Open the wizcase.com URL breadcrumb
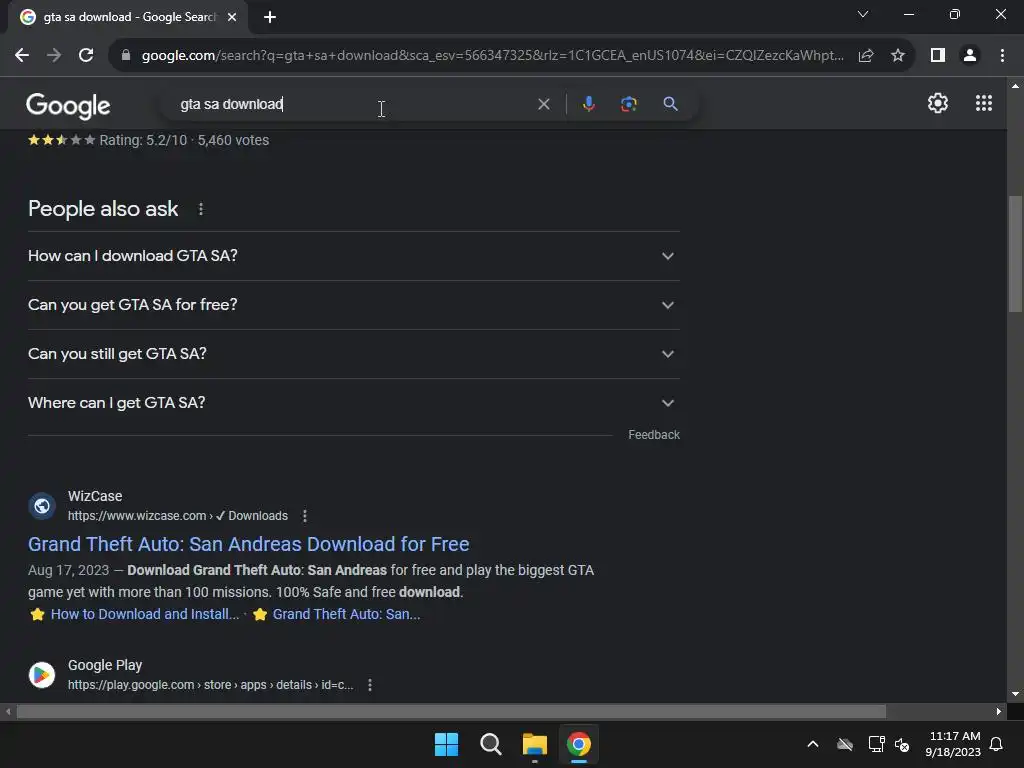The height and width of the screenshot is (768, 1024). 178,516
